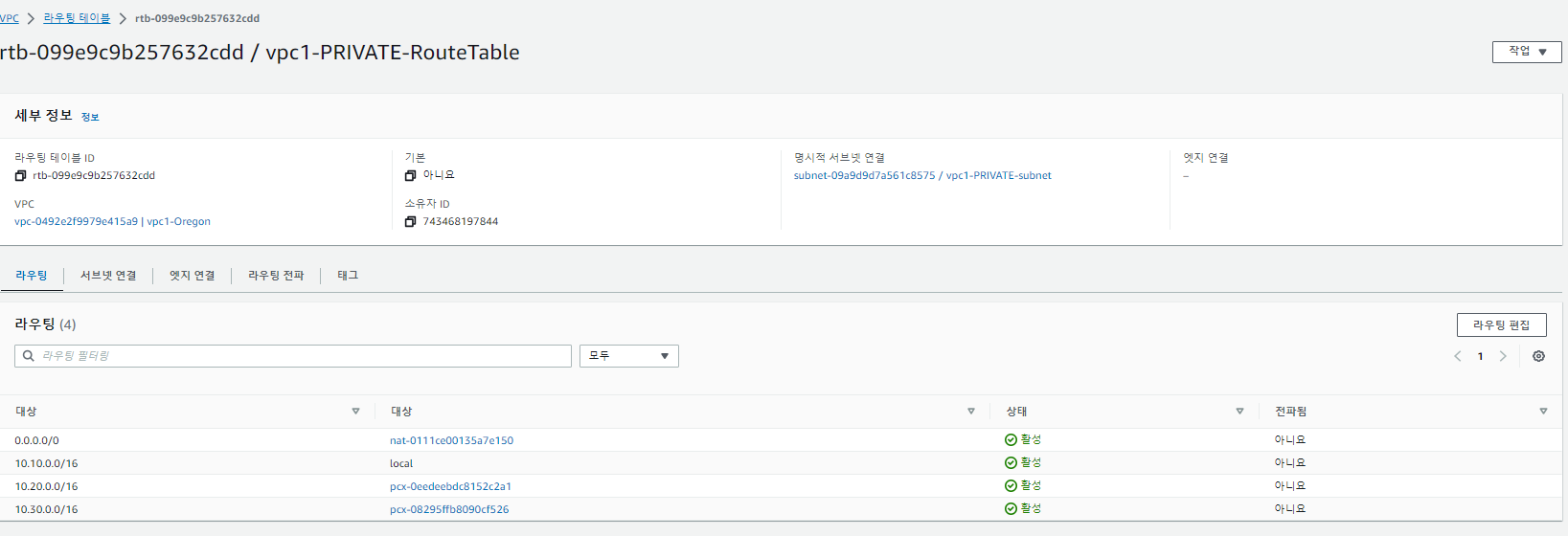Sort by second 대상 target column arrow
The height and width of the screenshot is (536, 1568).
tap(970, 412)
